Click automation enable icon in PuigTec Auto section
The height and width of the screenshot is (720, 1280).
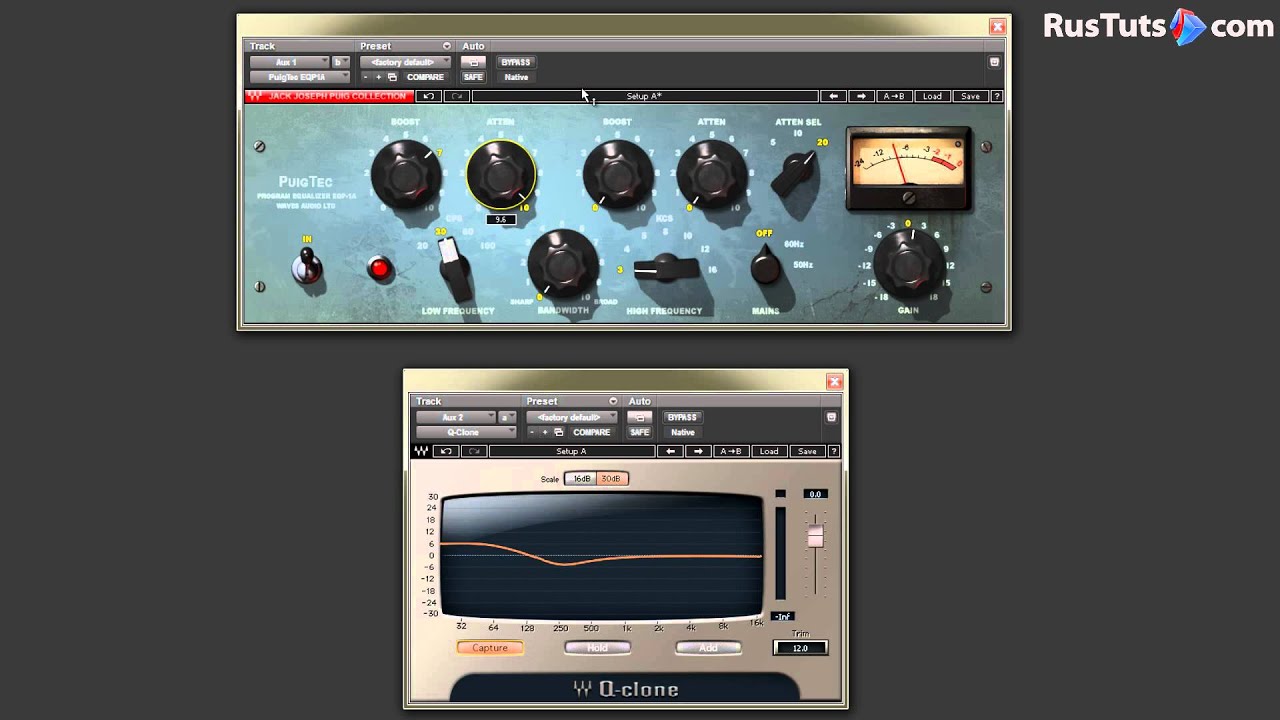tap(473, 62)
